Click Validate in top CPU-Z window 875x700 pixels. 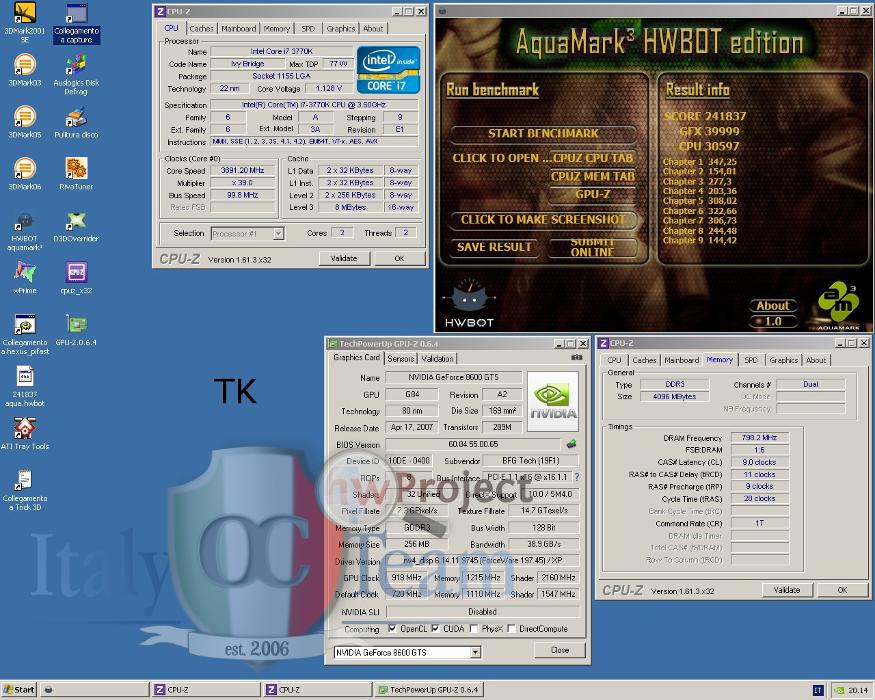(x=344, y=258)
